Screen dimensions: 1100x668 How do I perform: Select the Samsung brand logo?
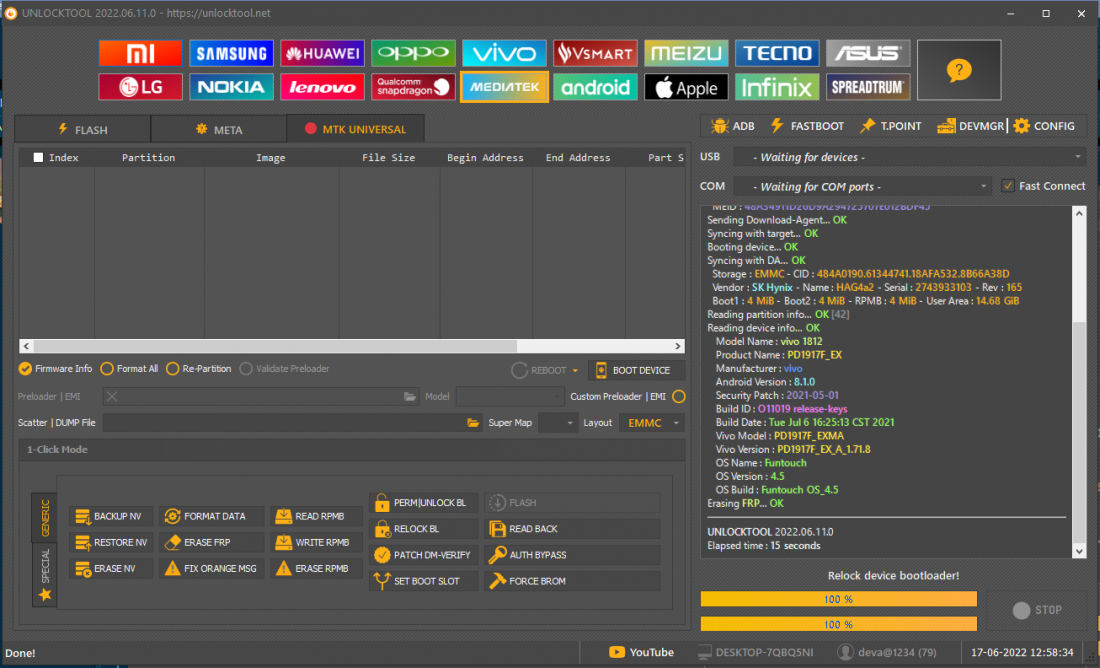pos(231,53)
